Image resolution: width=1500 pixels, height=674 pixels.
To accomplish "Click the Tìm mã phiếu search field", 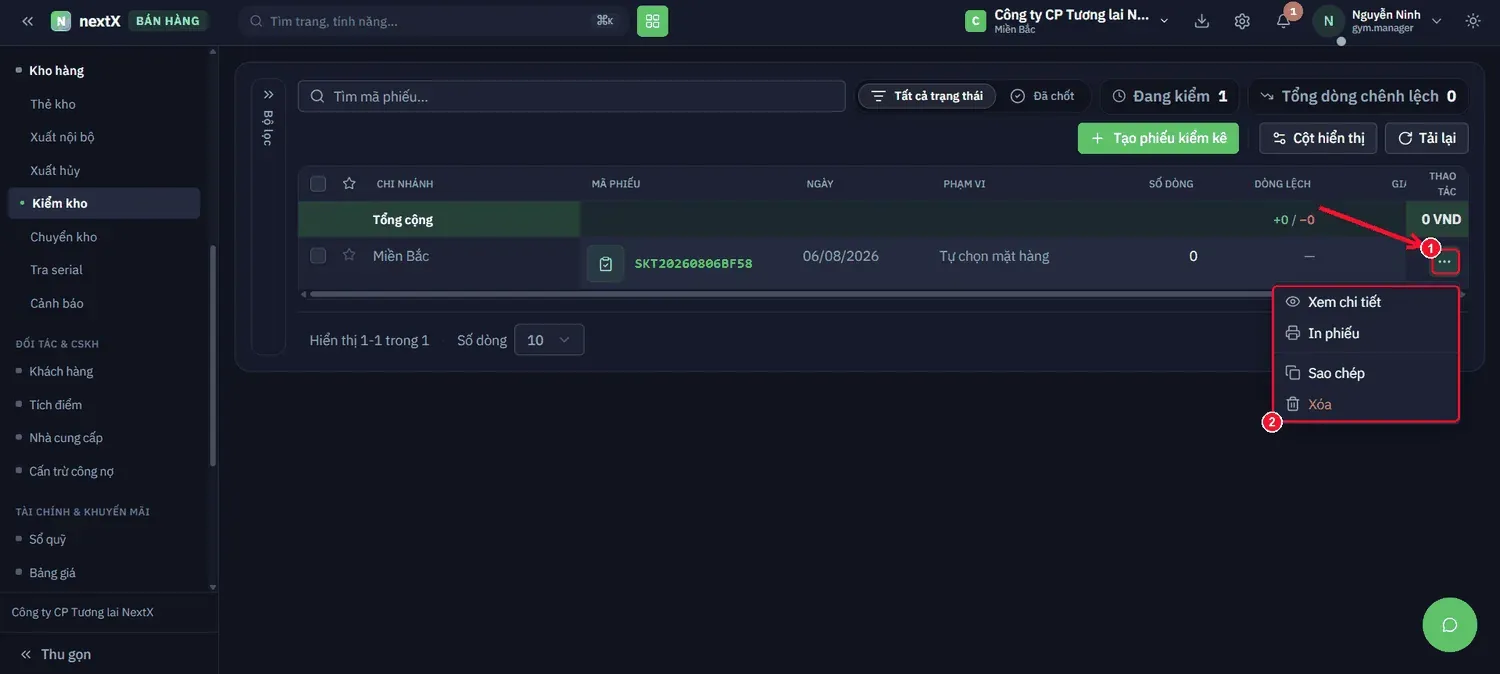I will (x=572, y=96).
